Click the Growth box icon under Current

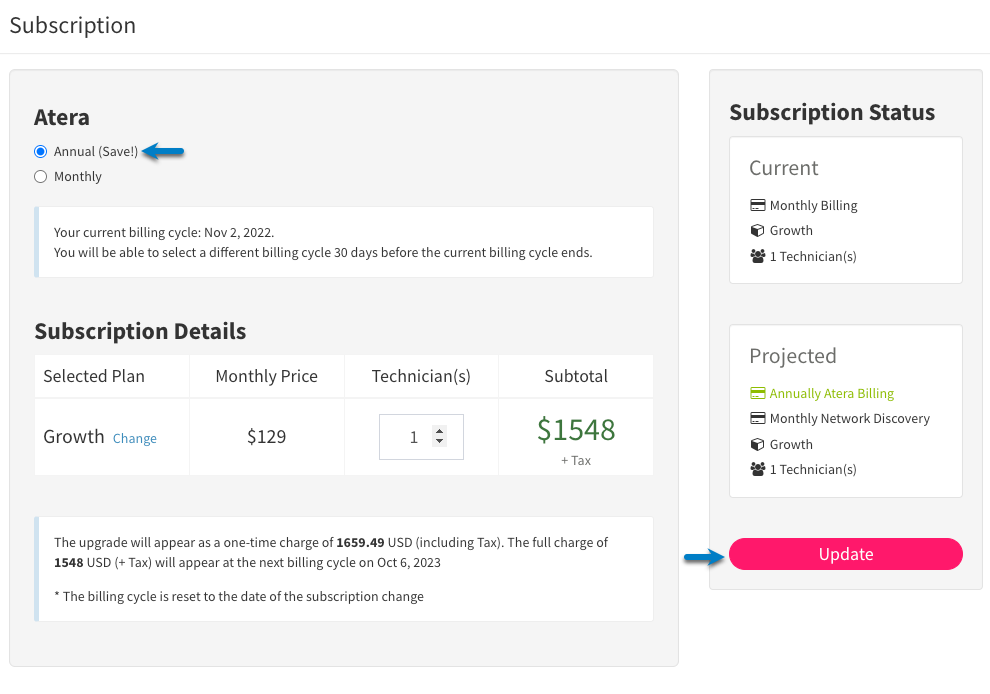pyautogui.click(x=758, y=230)
